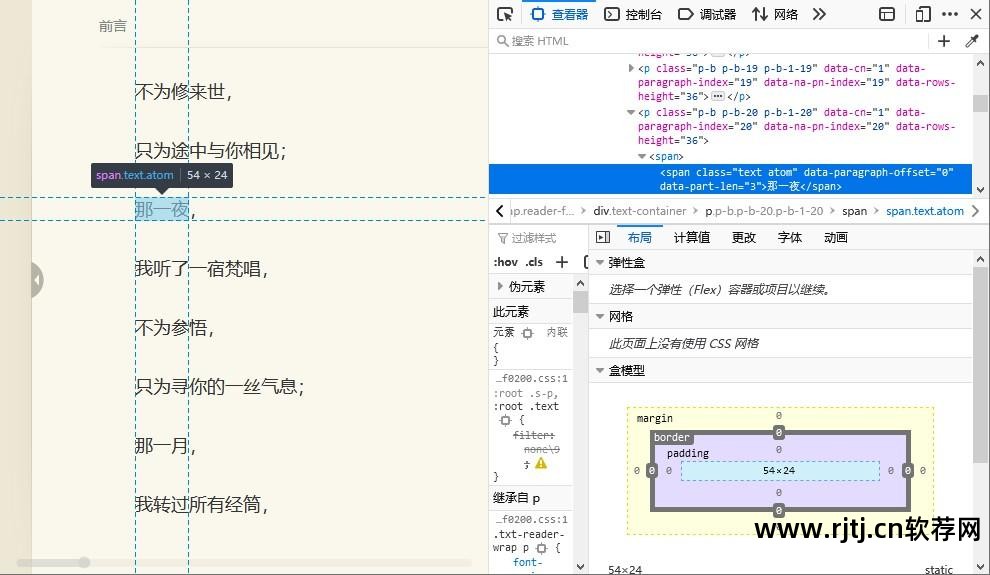This screenshot has height=575, width=990.
Task: Select span.text.atom breadcrumb
Action: pos(924,211)
